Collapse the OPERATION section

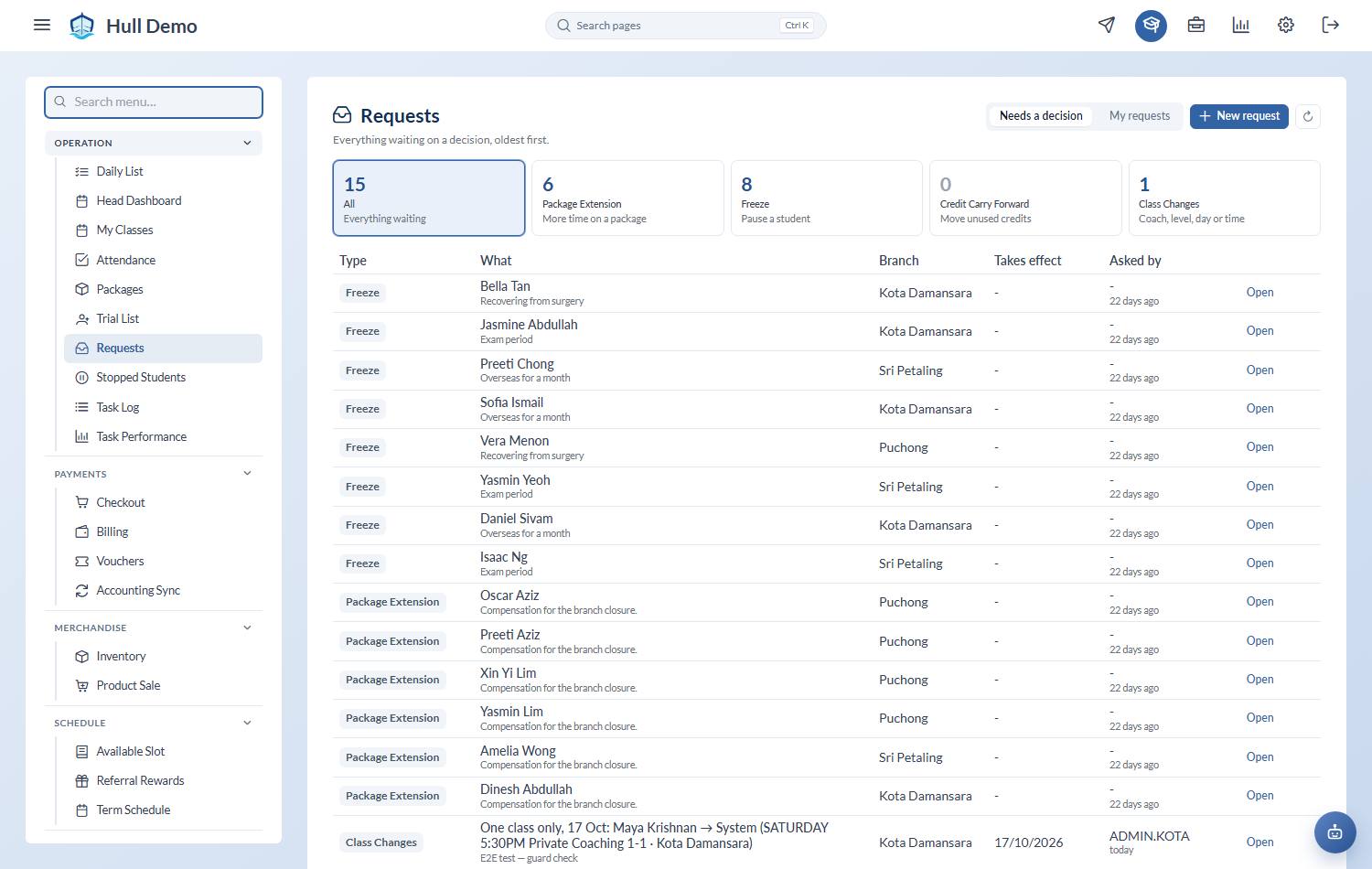154,143
